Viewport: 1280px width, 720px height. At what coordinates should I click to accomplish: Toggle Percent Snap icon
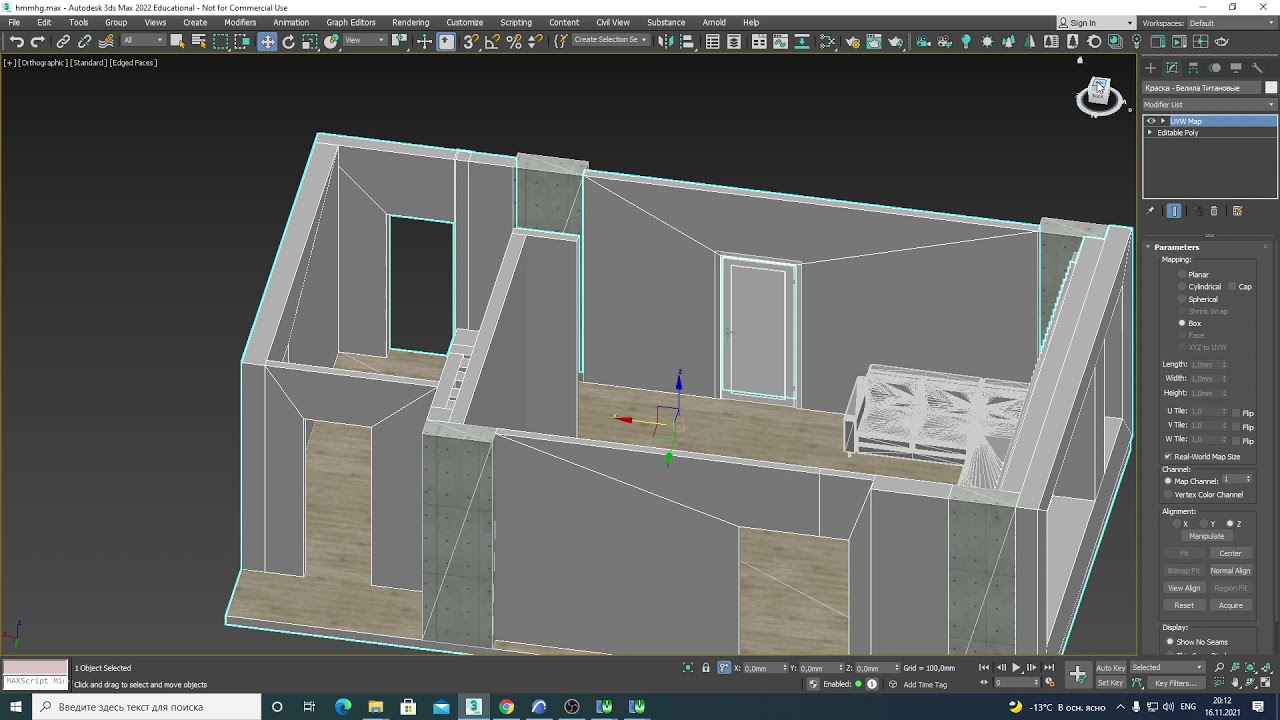(514, 41)
